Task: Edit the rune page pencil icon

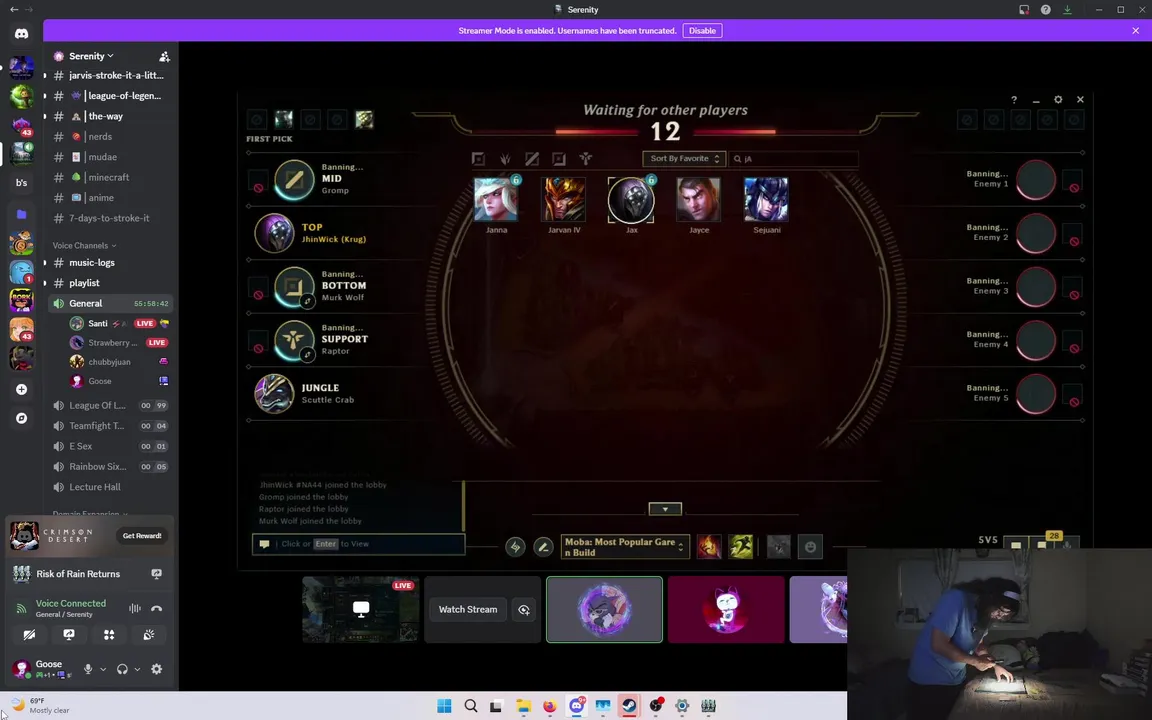Action: tap(543, 547)
